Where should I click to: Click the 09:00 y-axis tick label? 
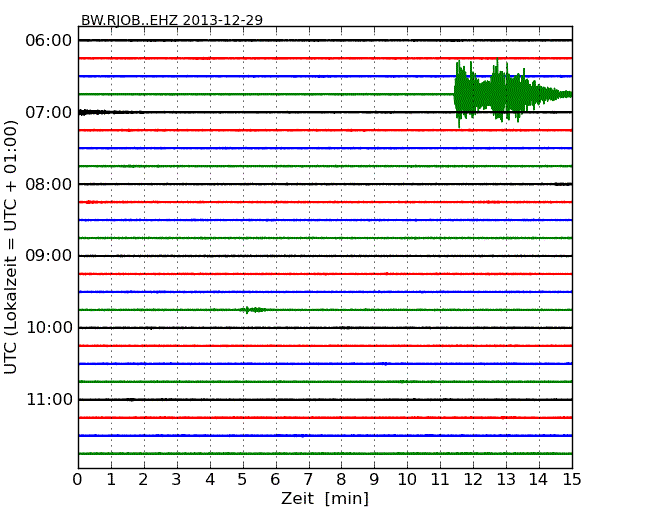pos(49,256)
